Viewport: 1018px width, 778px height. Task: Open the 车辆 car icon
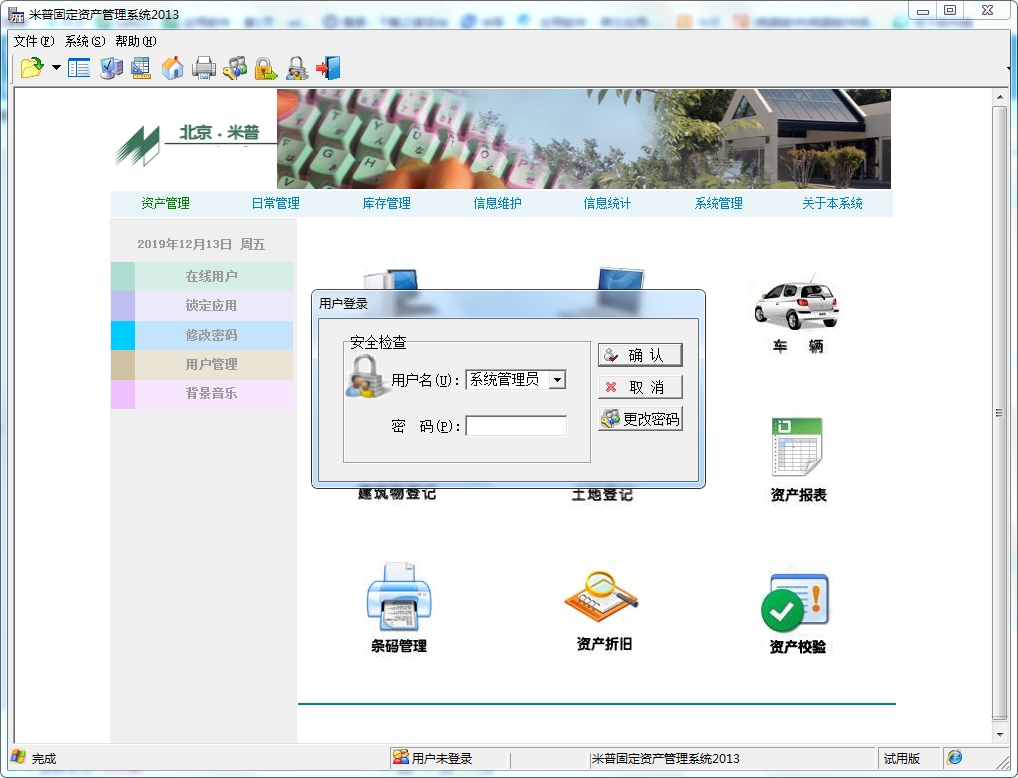click(797, 314)
